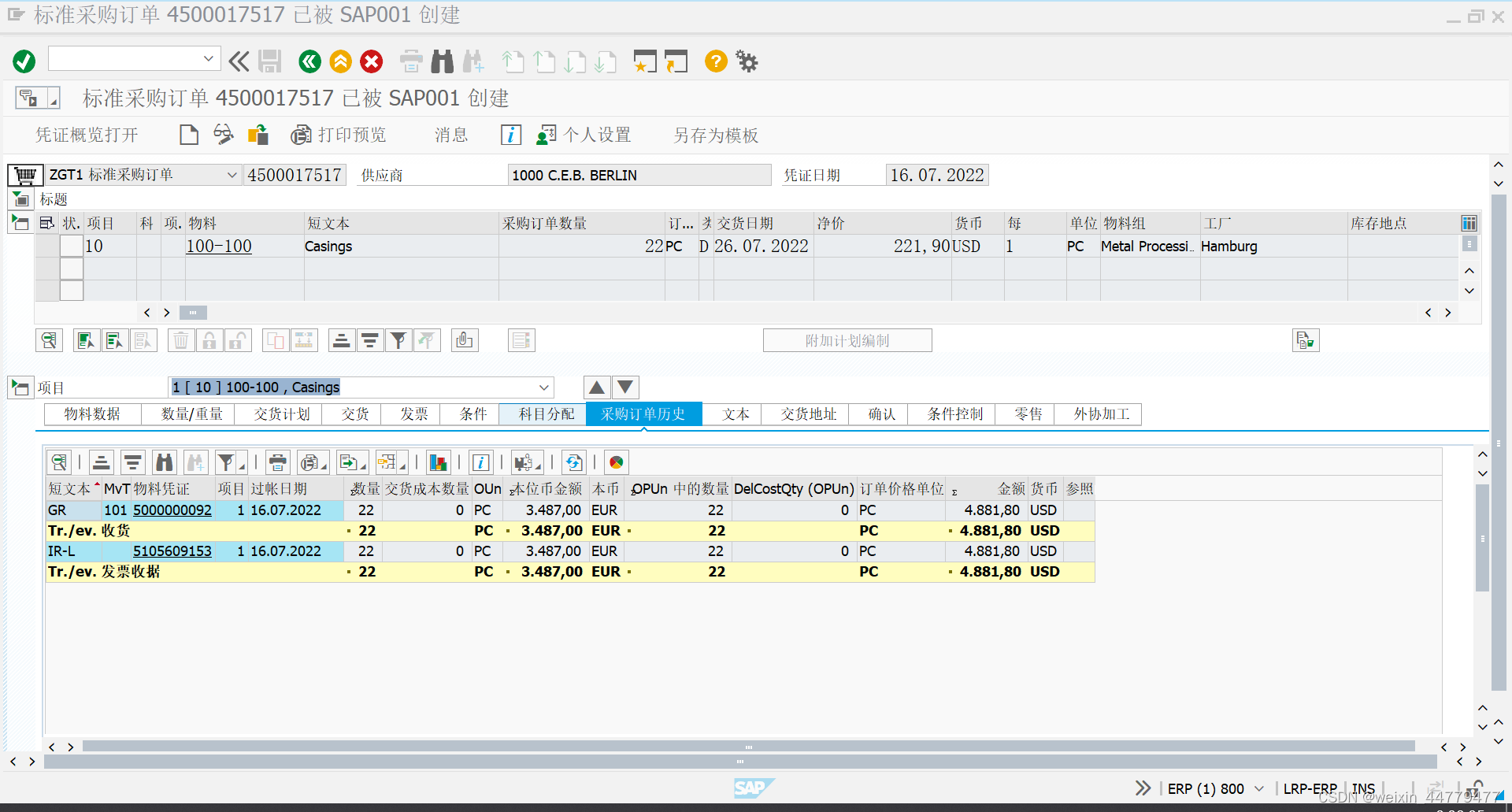Open the ZGT1 标准采购订单 type dropdown
This screenshot has height=812, width=1512.
(232, 175)
